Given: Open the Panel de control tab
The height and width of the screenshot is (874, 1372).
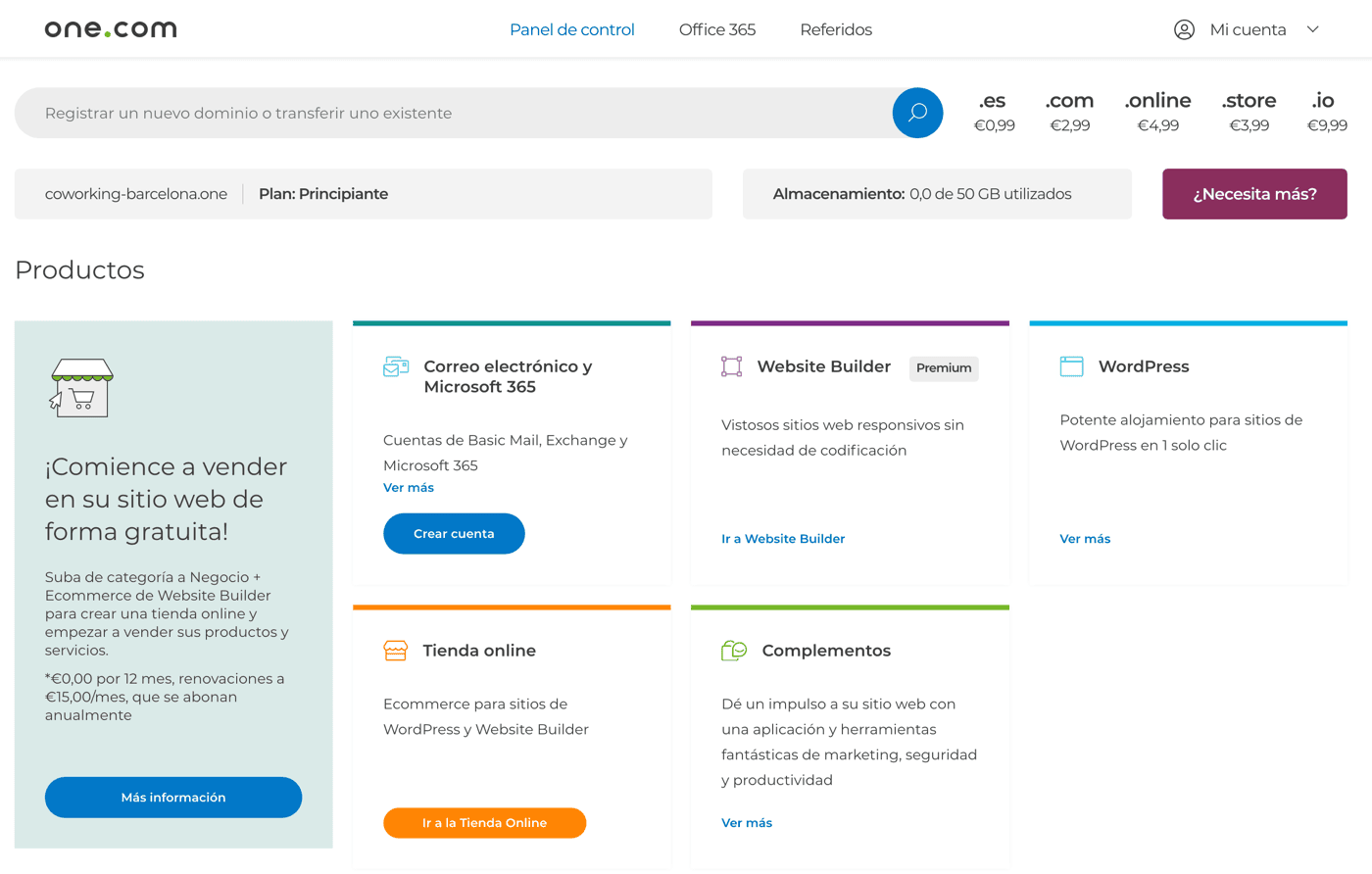Looking at the screenshot, I should 572,29.
